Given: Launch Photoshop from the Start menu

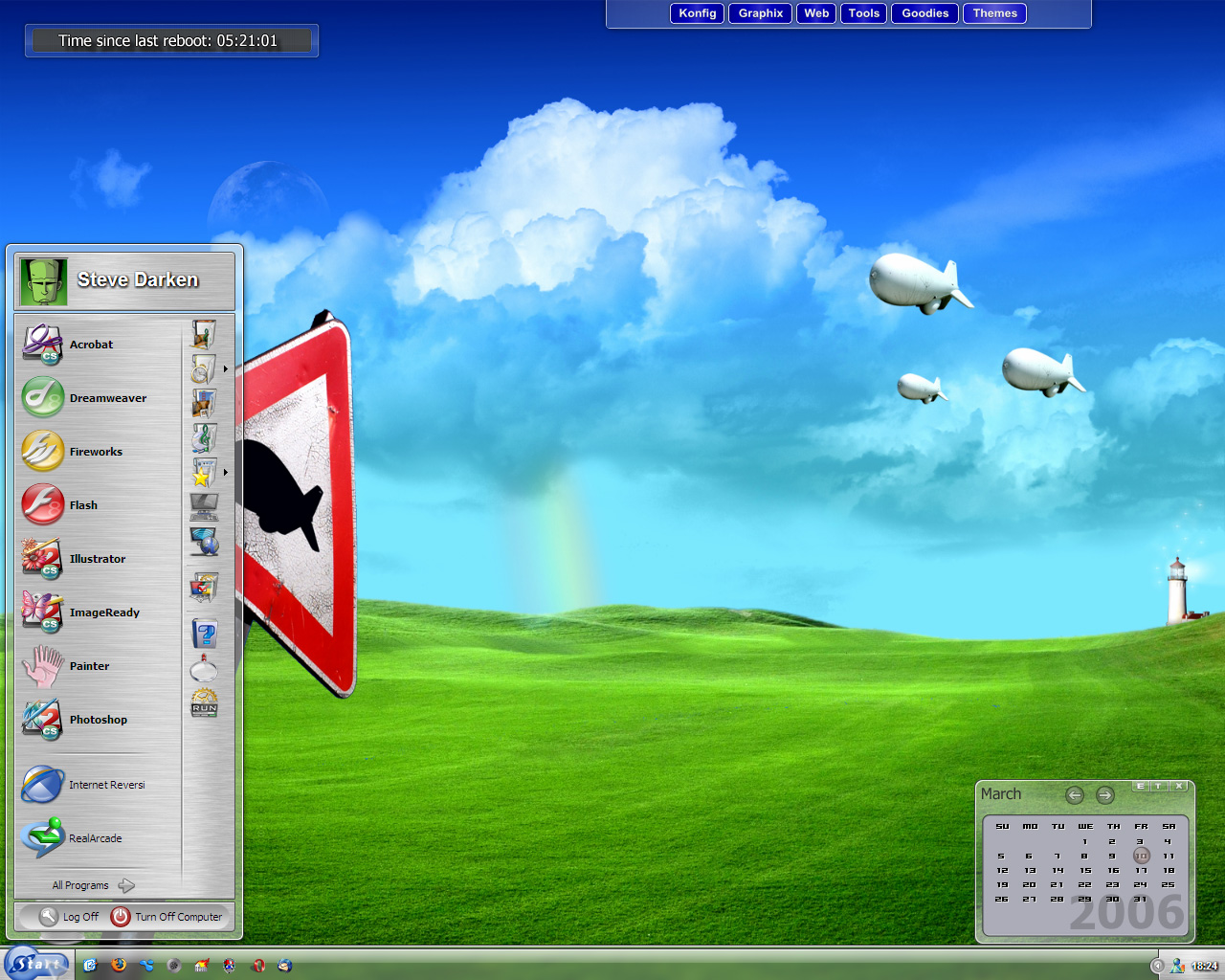Looking at the screenshot, I should 100,720.
